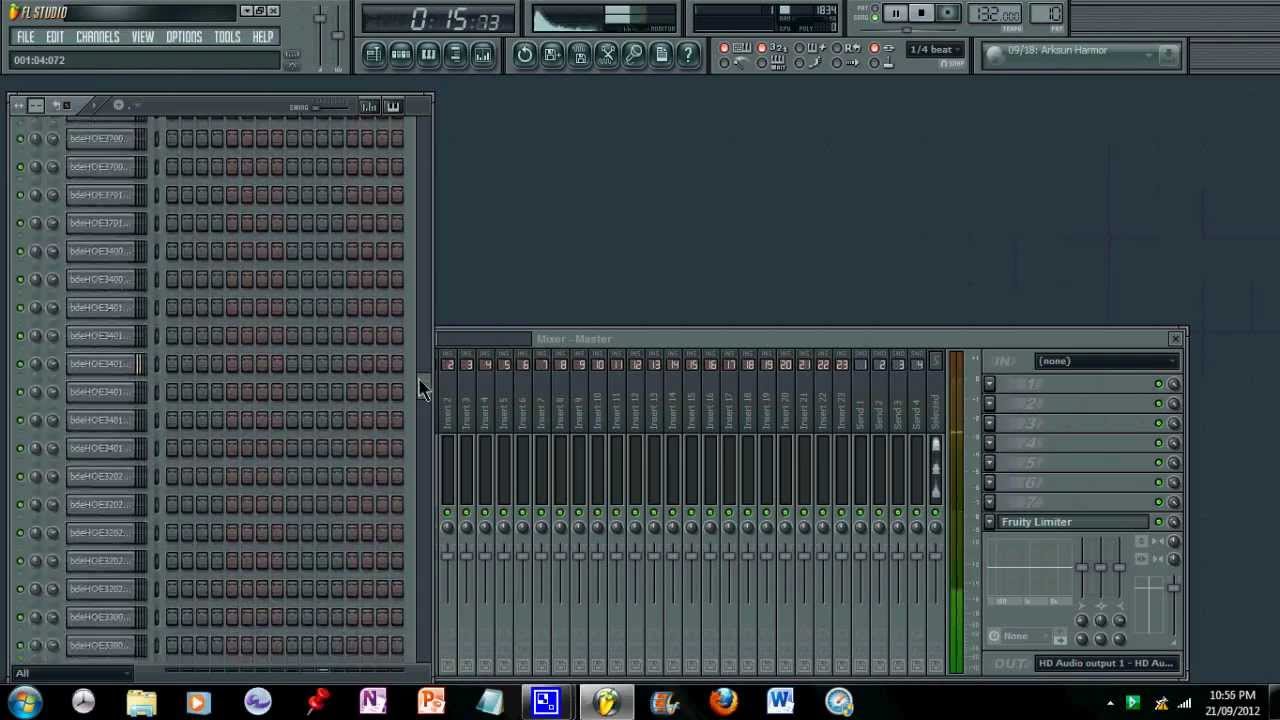Viewport: 1280px width, 720px height.
Task: Click the save icon beside None in mixer
Action: tap(1060, 637)
